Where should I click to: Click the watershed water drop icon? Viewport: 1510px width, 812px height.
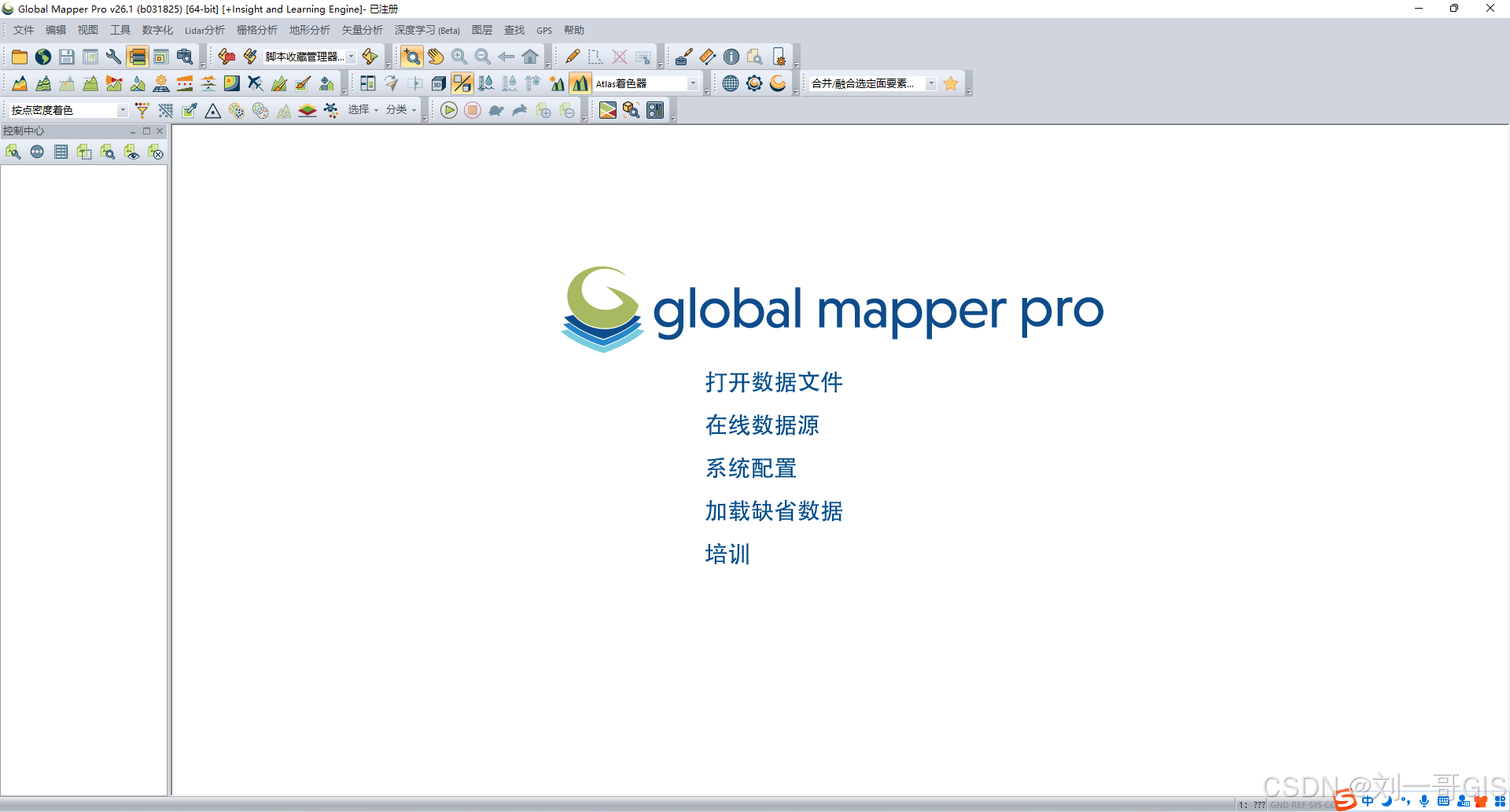[x=138, y=83]
